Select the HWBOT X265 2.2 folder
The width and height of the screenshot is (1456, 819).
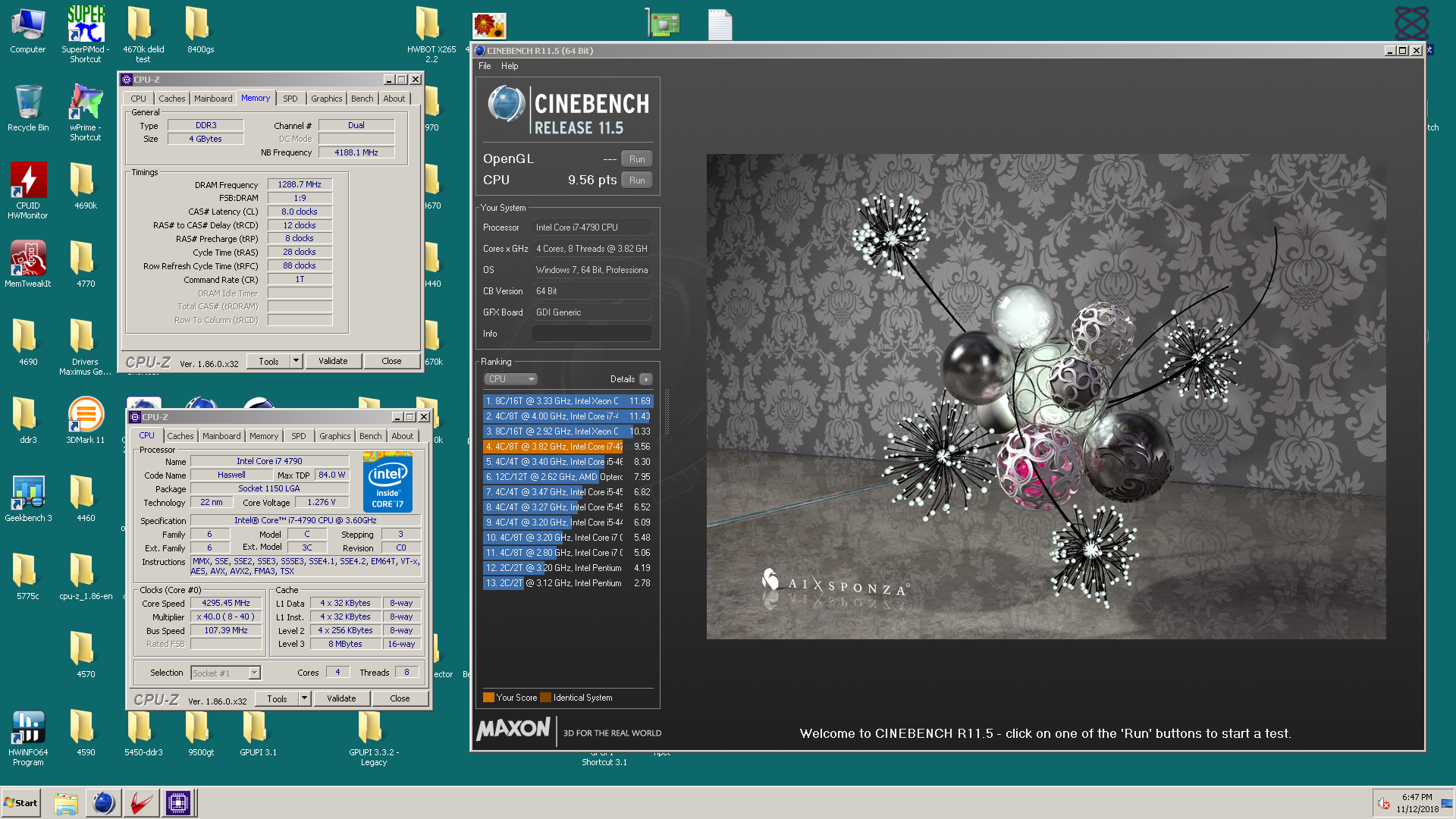click(431, 34)
